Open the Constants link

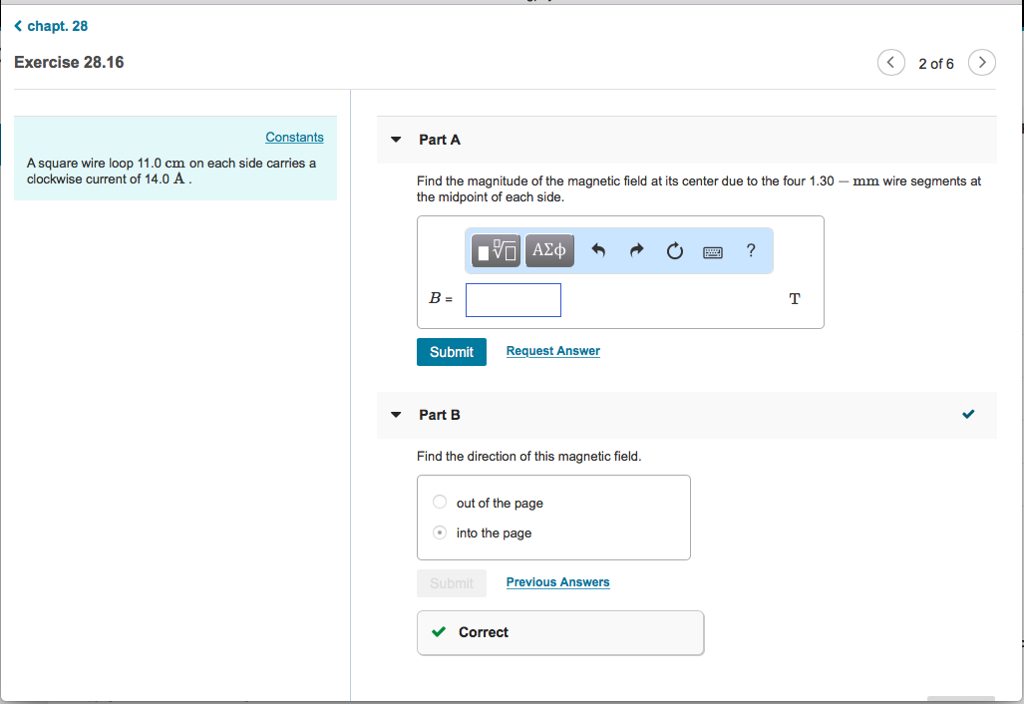click(x=294, y=137)
